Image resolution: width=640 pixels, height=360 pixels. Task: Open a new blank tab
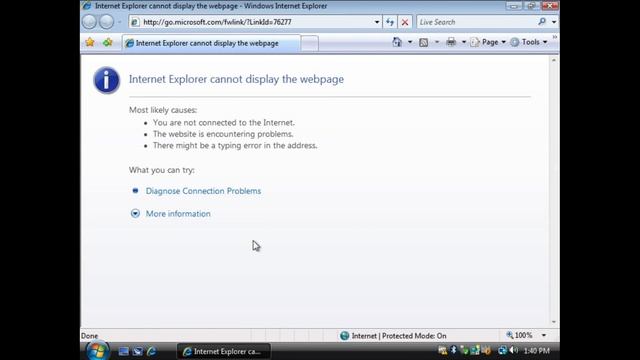coord(310,44)
